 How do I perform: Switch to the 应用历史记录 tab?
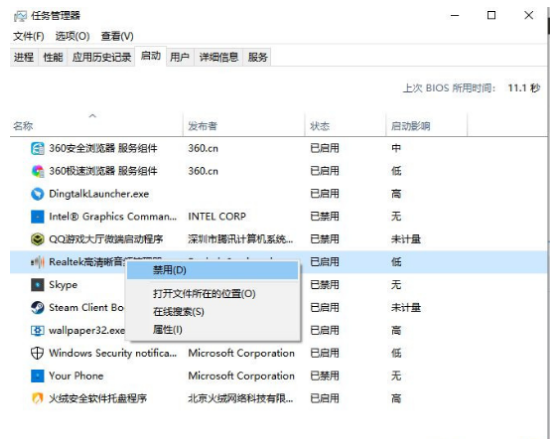(101, 57)
